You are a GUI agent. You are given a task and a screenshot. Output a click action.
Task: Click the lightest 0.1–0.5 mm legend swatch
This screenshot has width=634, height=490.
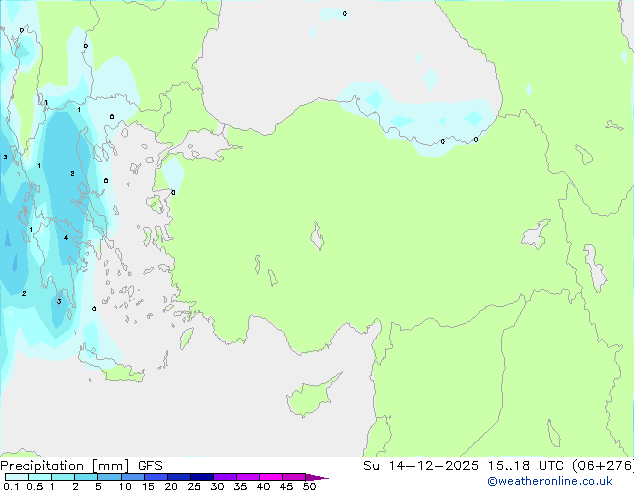(x=17, y=477)
